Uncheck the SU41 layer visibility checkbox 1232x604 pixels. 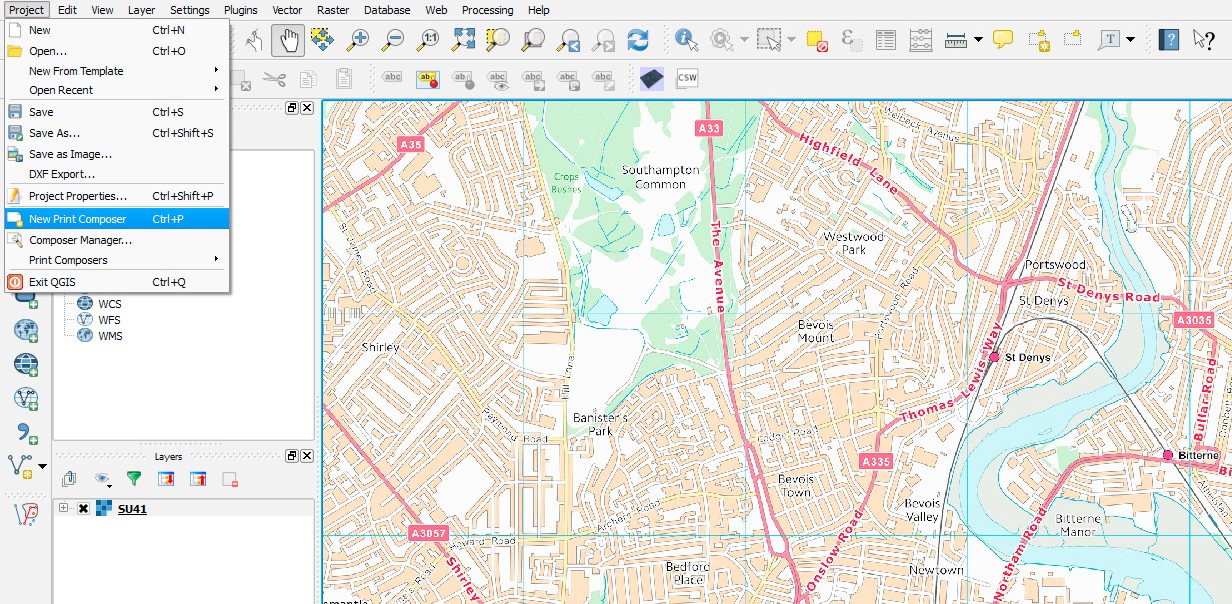tap(83, 508)
